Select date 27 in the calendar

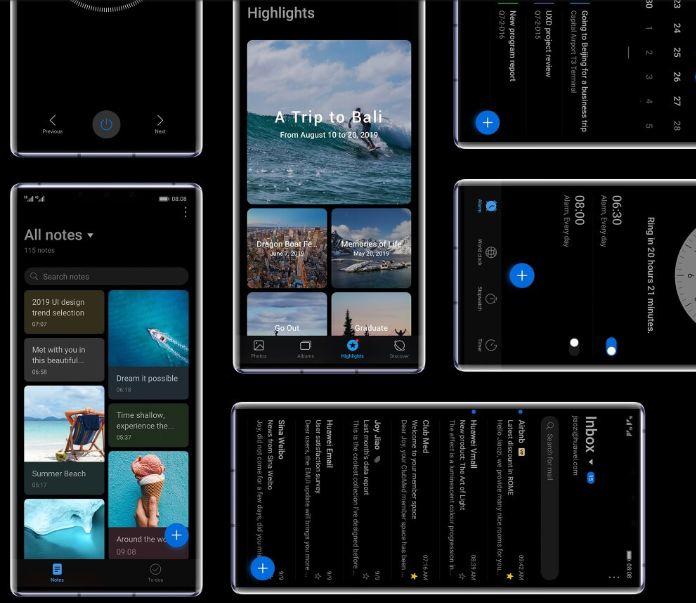pos(676,101)
